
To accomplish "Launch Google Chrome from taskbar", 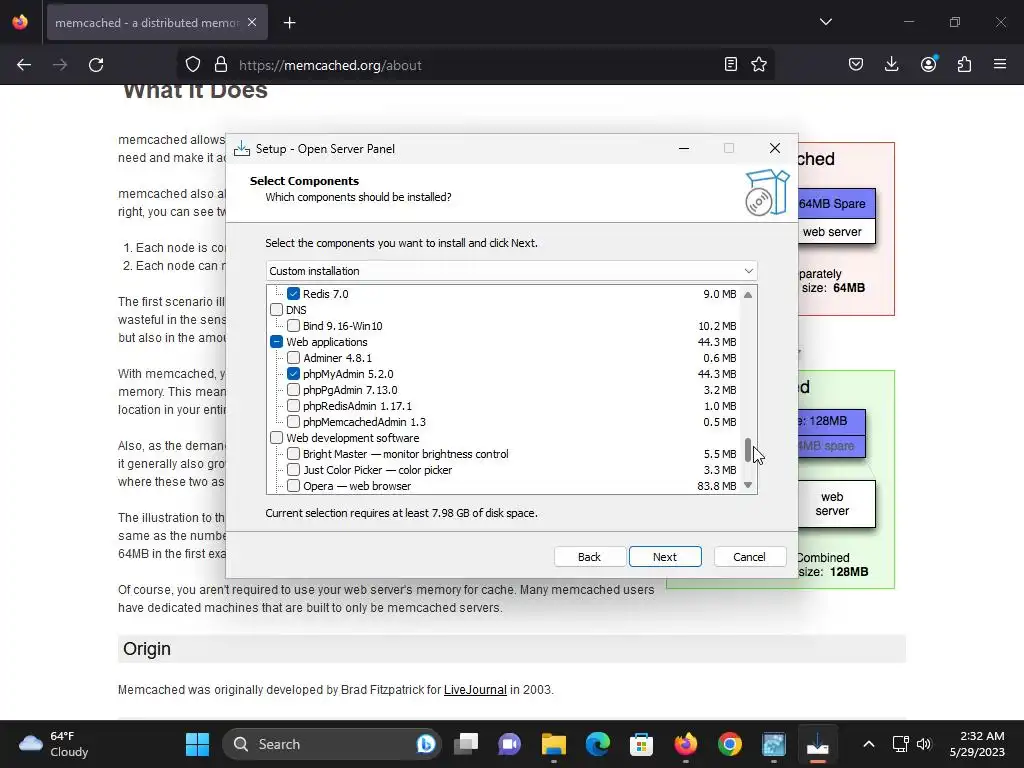I will click(x=729, y=744).
